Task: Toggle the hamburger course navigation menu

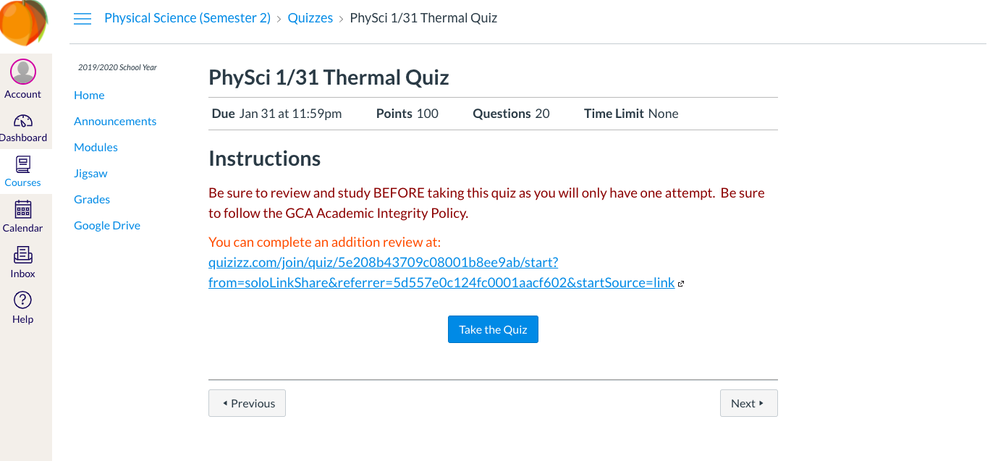Action: point(83,18)
